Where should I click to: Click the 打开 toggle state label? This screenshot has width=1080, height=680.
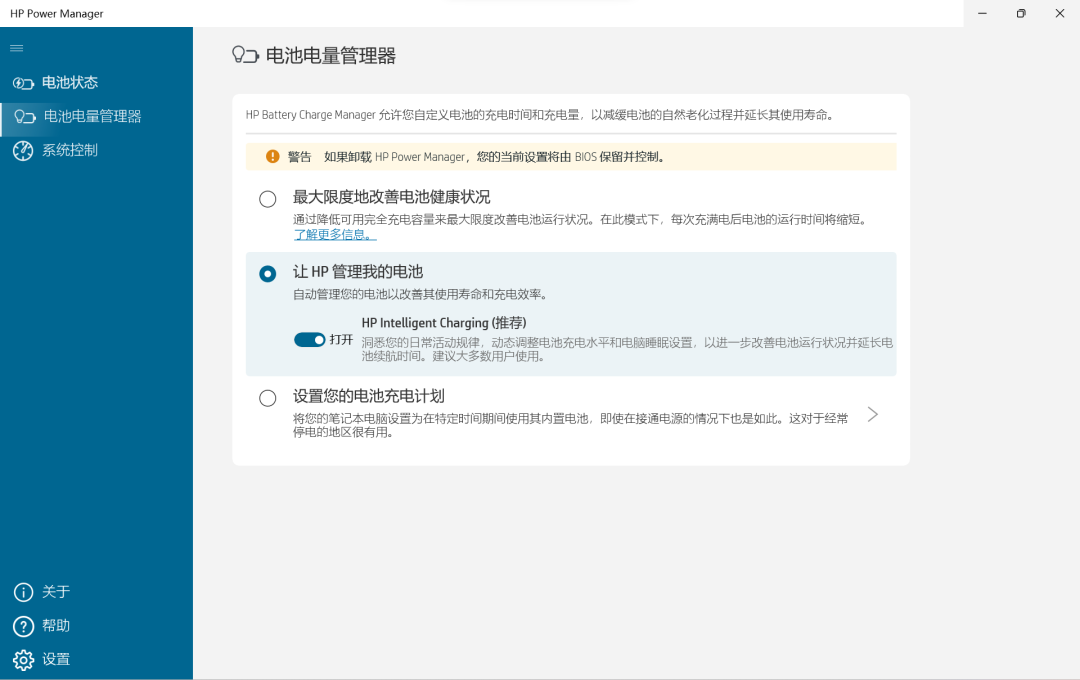(341, 340)
